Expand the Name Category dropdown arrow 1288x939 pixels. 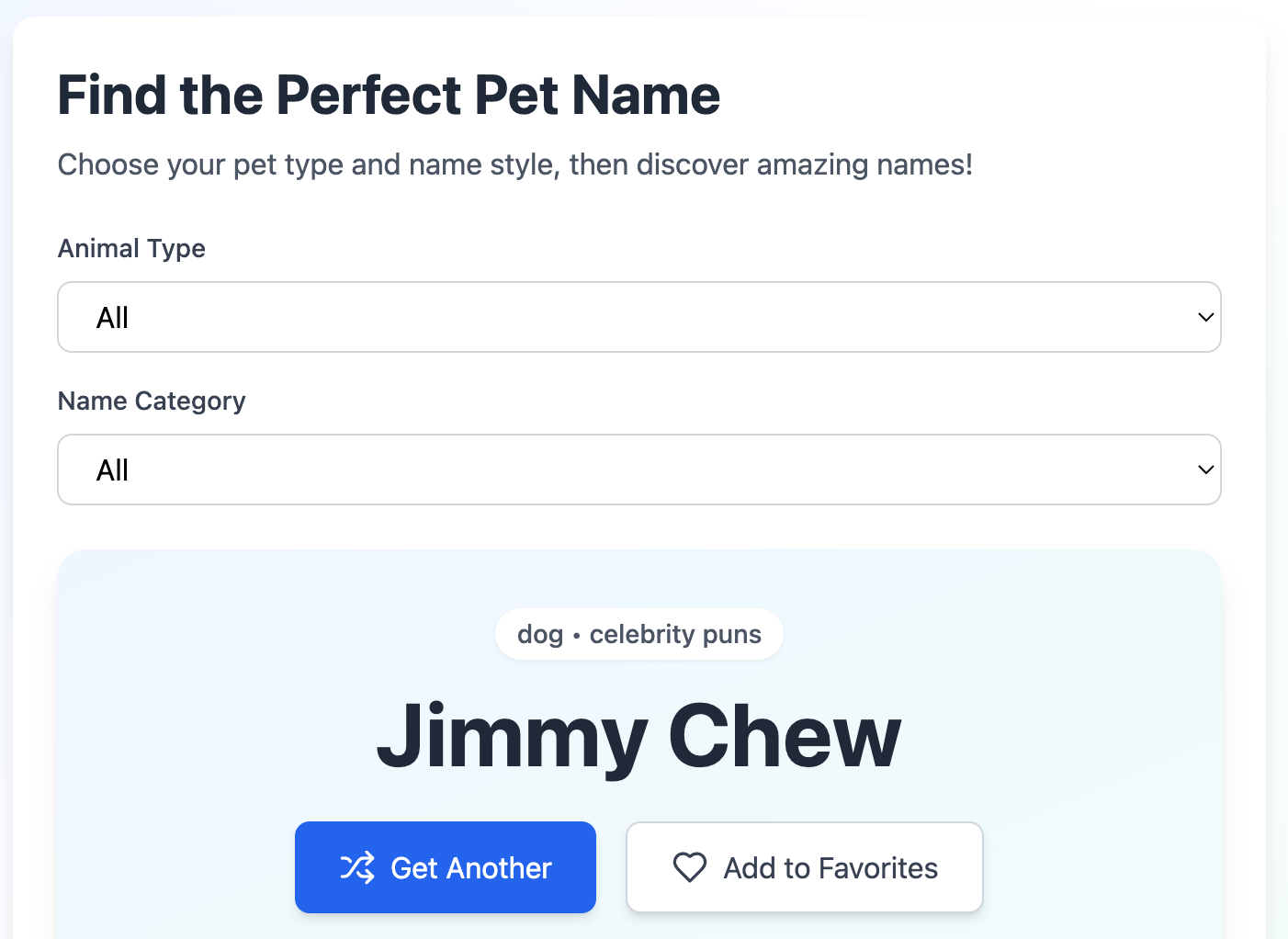1205,469
